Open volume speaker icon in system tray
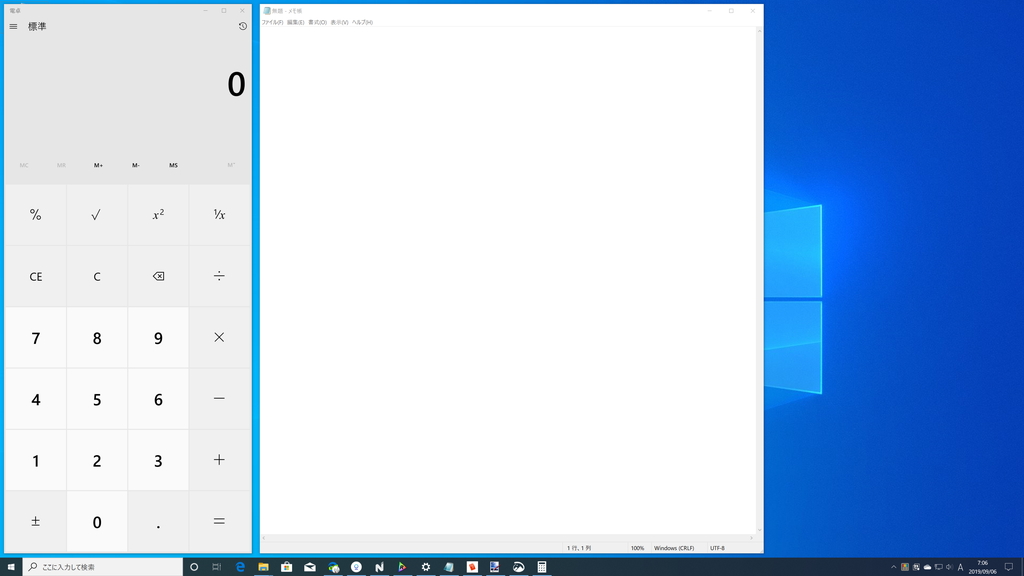The width and height of the screenshot is (1024, 576). (x=950, y=567)
